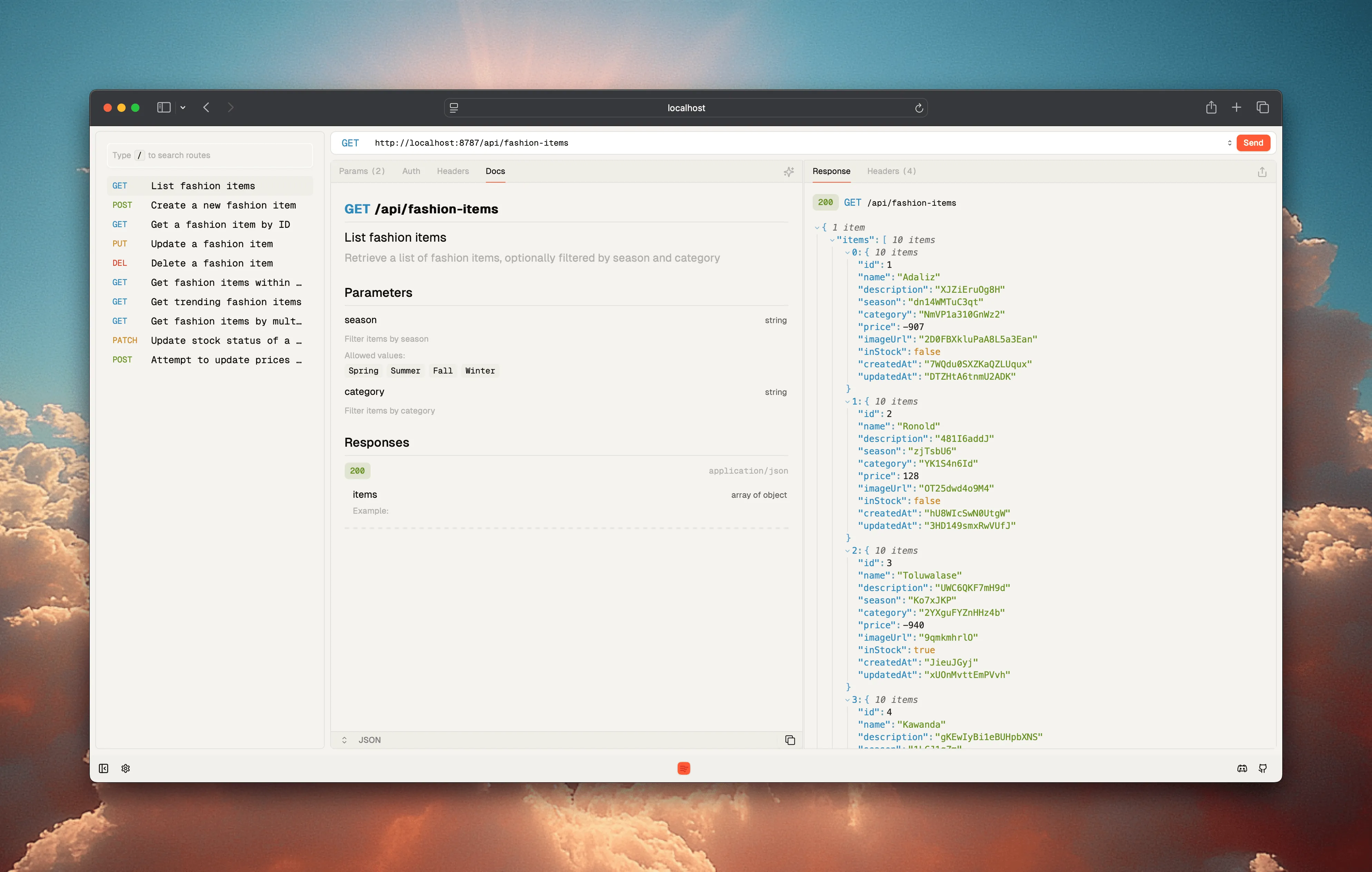Open settings via the gear icon

pyautogui.click(x=125, y=768)
